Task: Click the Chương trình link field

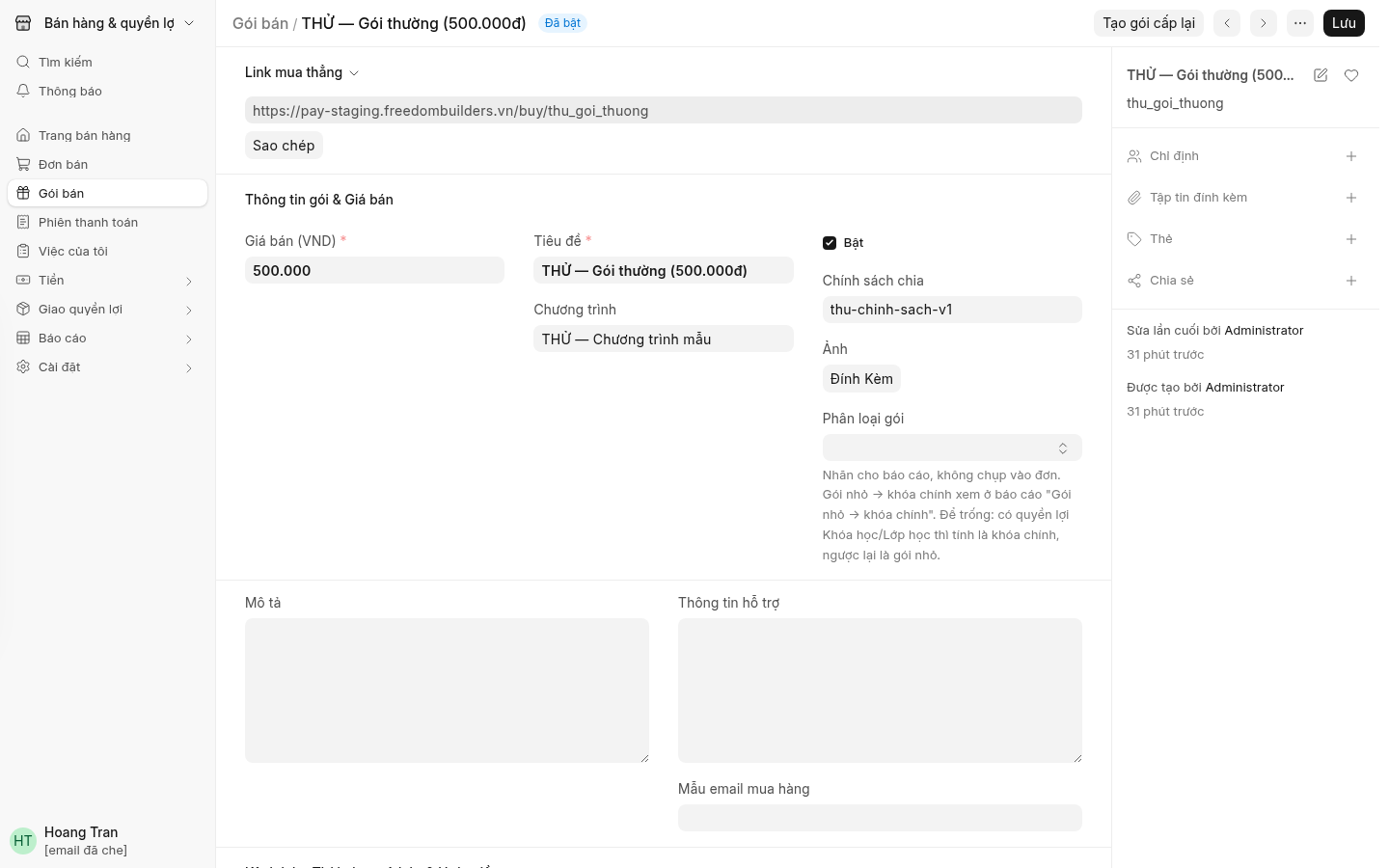Action: 664,339
